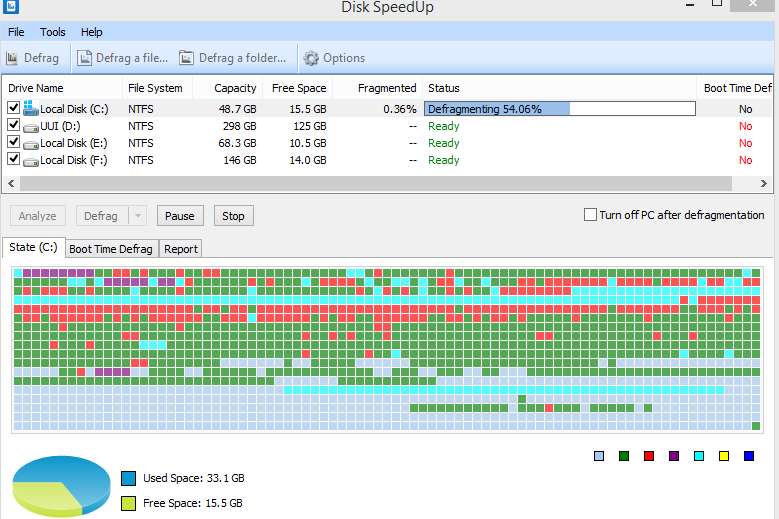Click the Defrag toolbar icon

click(12, 58)
